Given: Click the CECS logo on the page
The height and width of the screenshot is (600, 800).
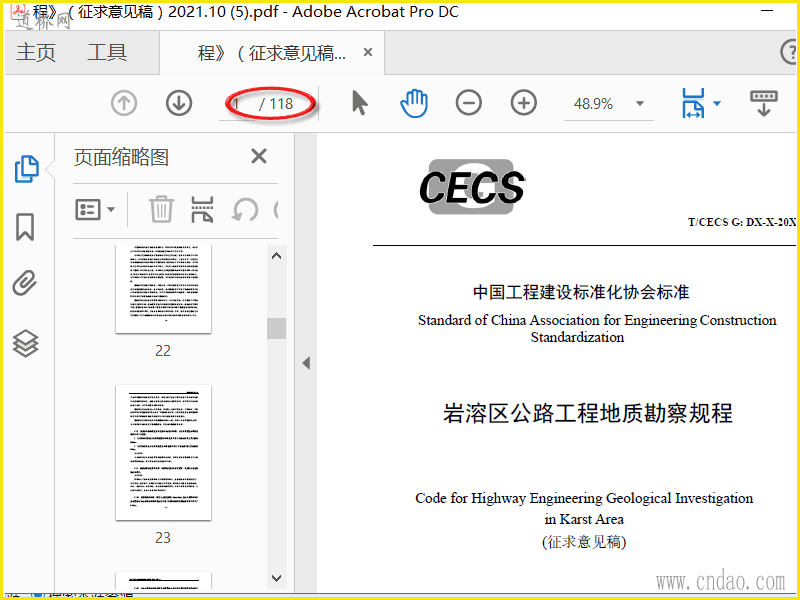Looking at the screenshot, I should click(471, 187).
